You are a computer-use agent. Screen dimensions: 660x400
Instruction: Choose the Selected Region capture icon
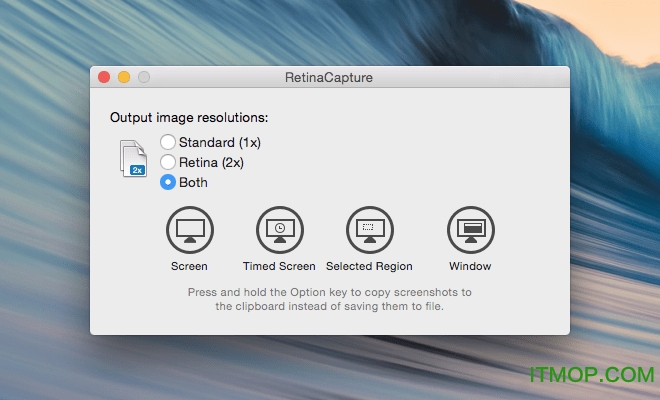pos(369,231)
